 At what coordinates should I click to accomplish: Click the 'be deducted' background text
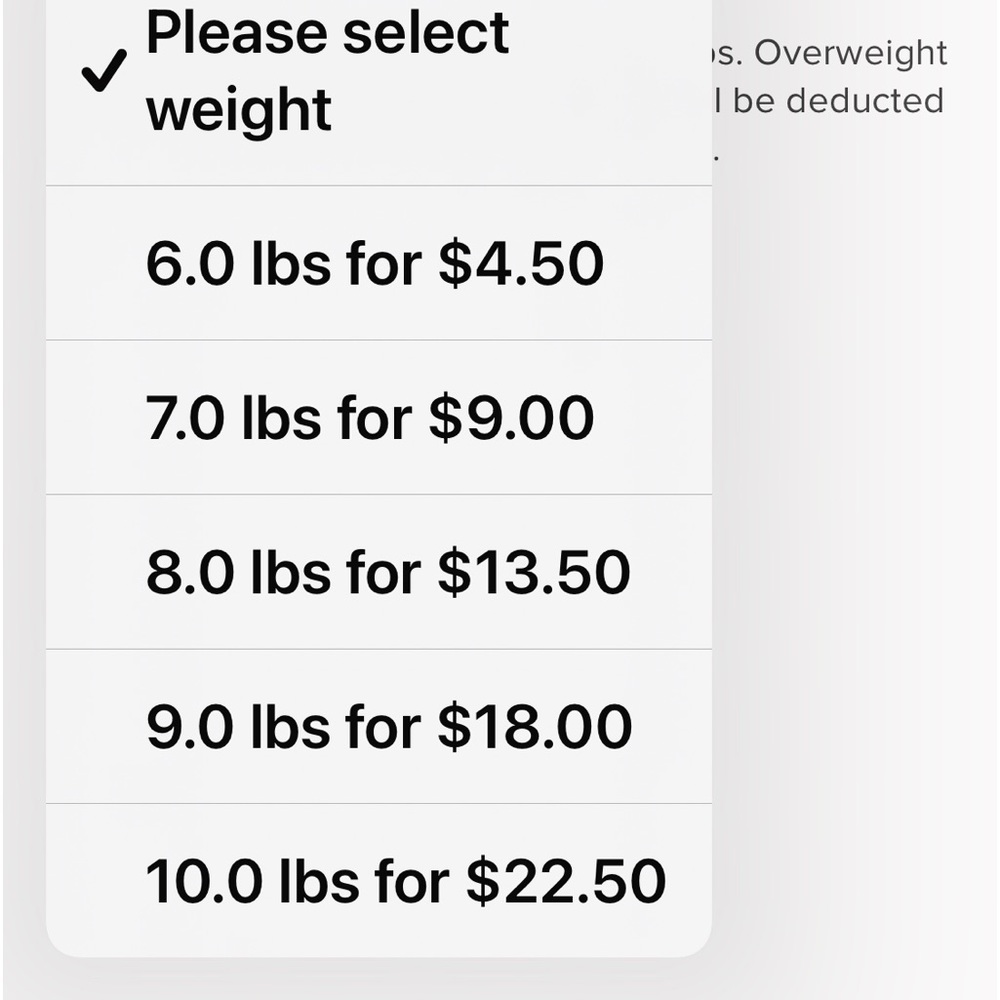coord(837,101)
